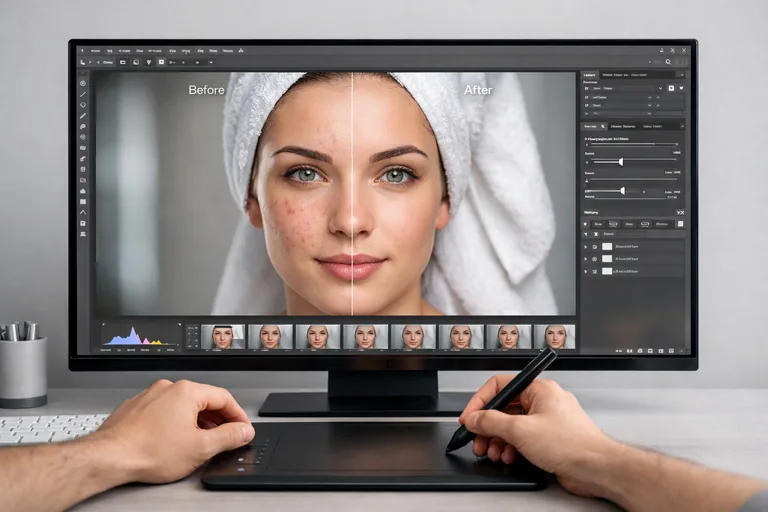The width and height of the screenshot is (768, 512).
Task: Click the tool icon at options bar's left end
Action: tap(84, 62)
